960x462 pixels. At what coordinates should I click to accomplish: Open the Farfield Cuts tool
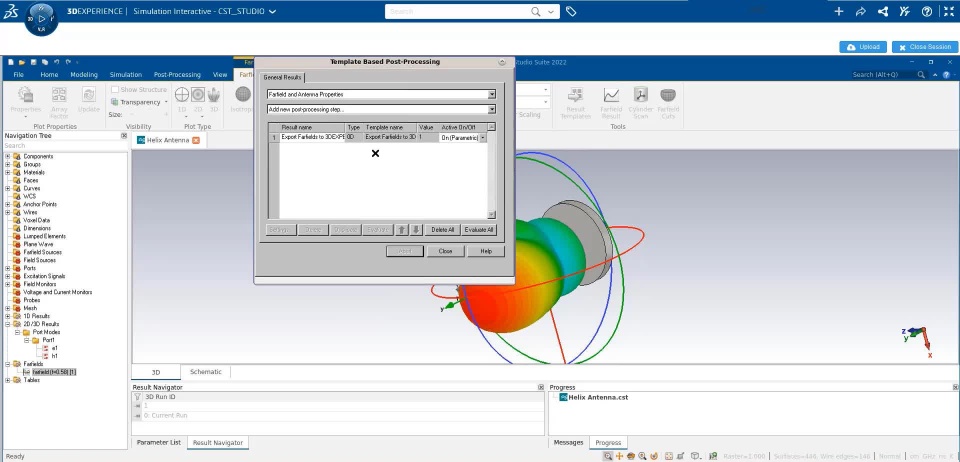[668, 102]
